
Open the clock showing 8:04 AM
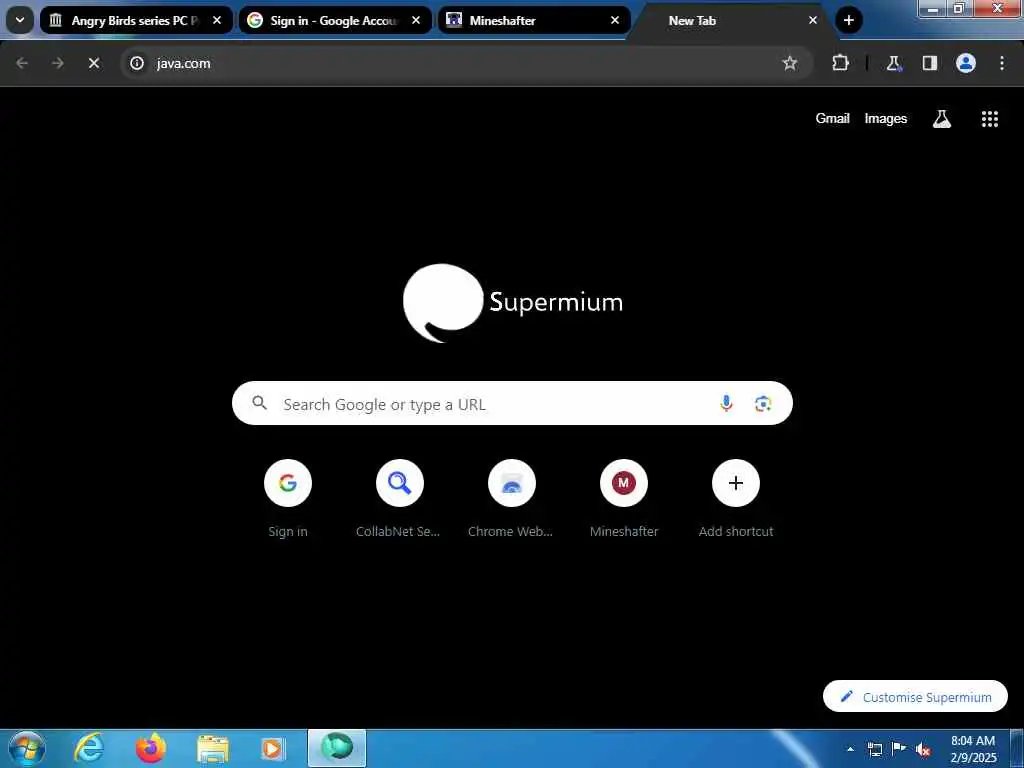coord(973,749)
